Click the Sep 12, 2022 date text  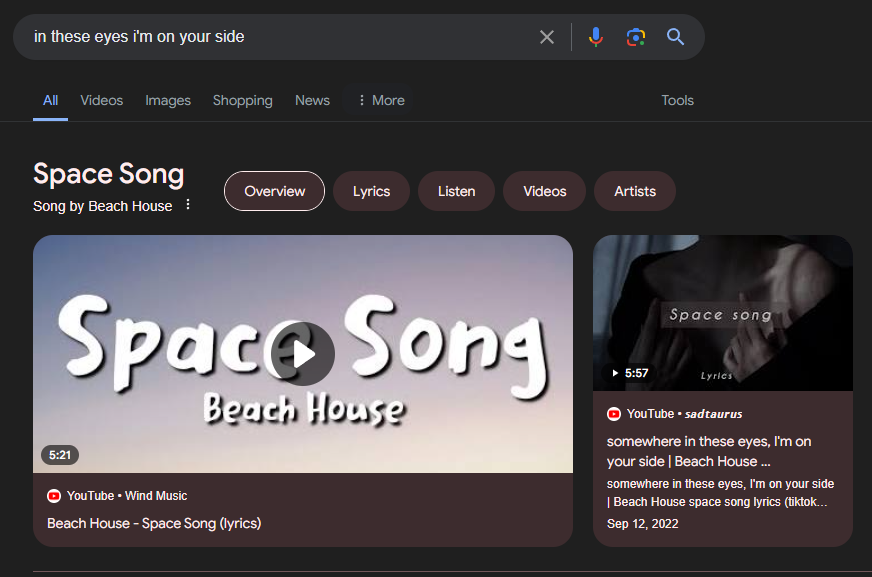[x=642, y=524]
